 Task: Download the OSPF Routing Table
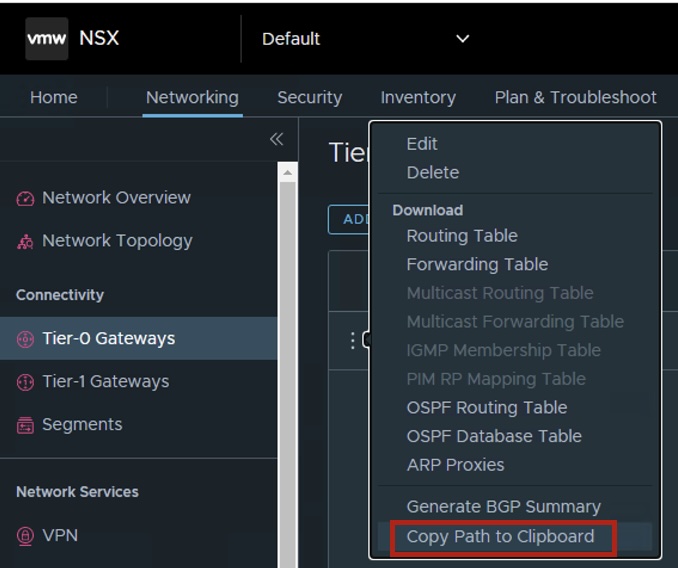tap(486, 408)
